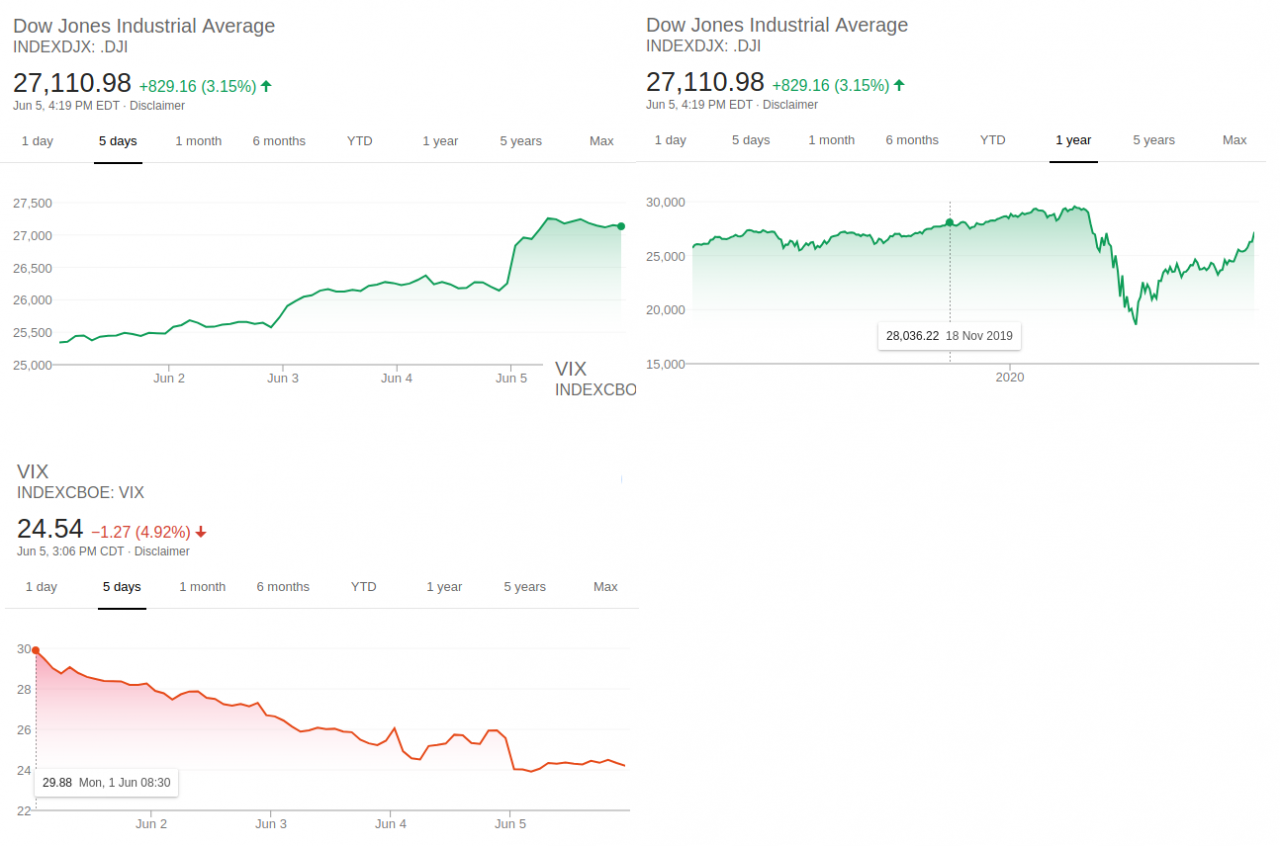This screenshot has height=846, width=1280.
Task: Select the Max tab on the right Dow chart
Action: click(x=1235, y=140)
